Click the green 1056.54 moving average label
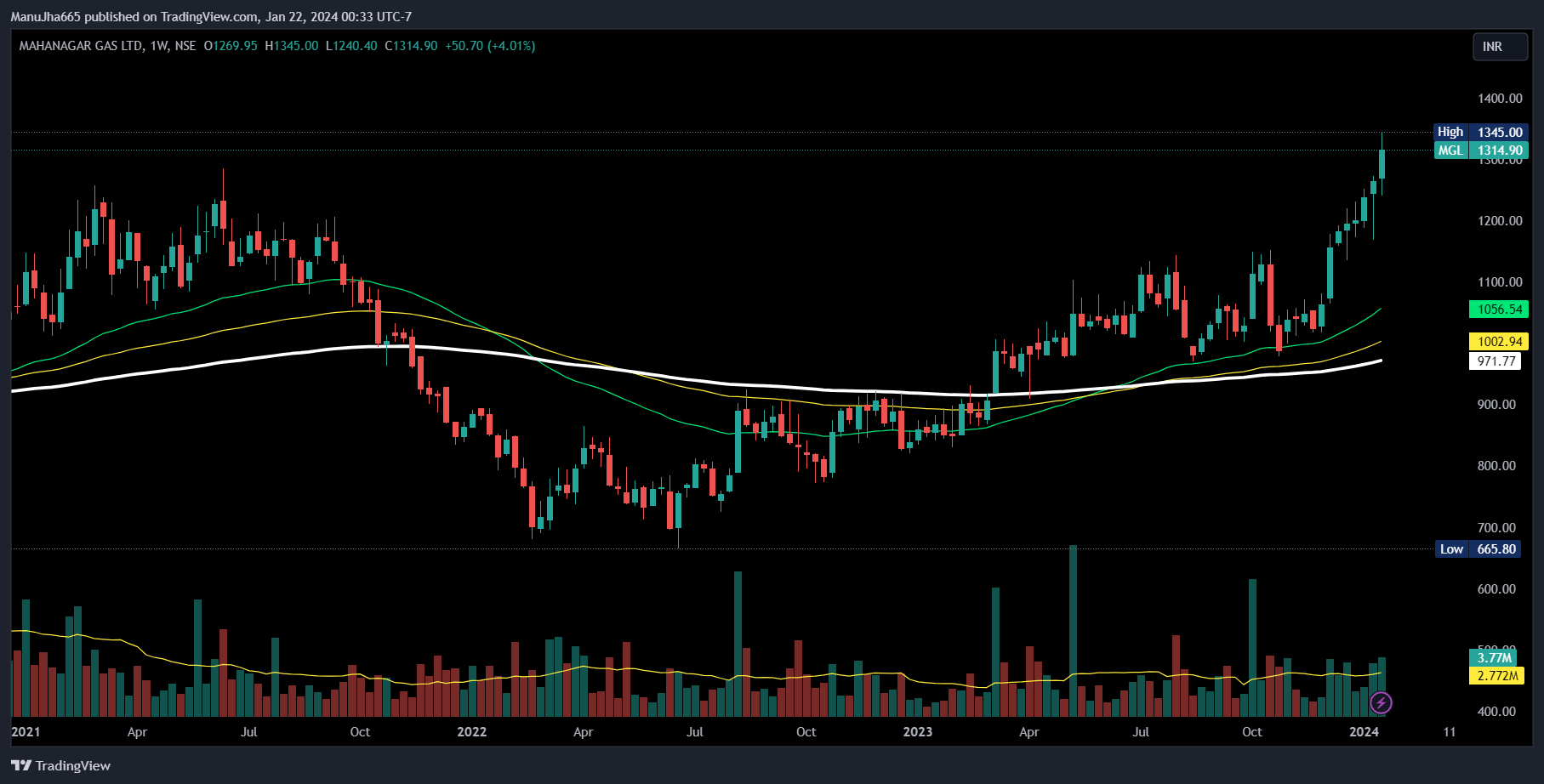Screen dimensions: 1544x784 click(x=1499, y=310)
